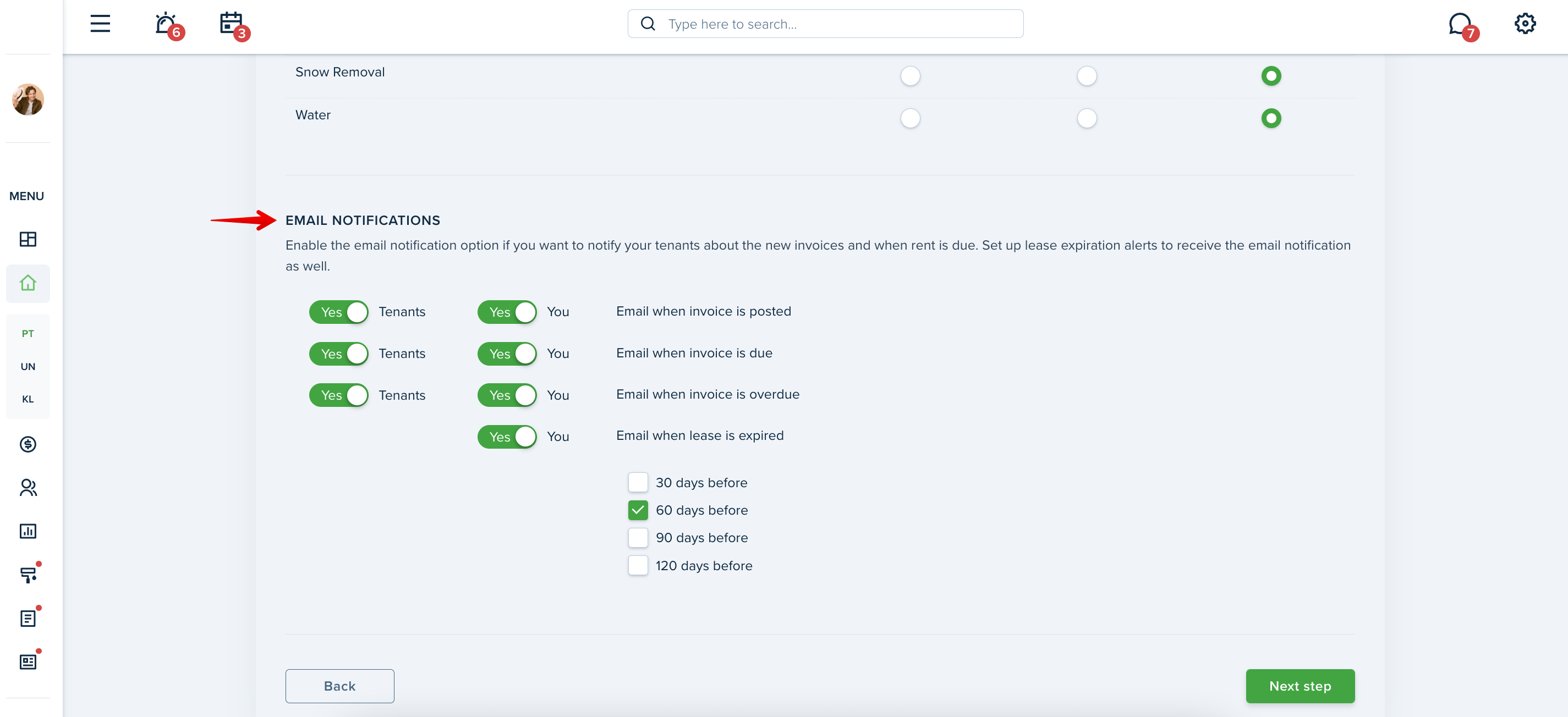Open the KL submenu item
Image resolution: width=1568 pixels, height=717 pixels.
(28, 399)
